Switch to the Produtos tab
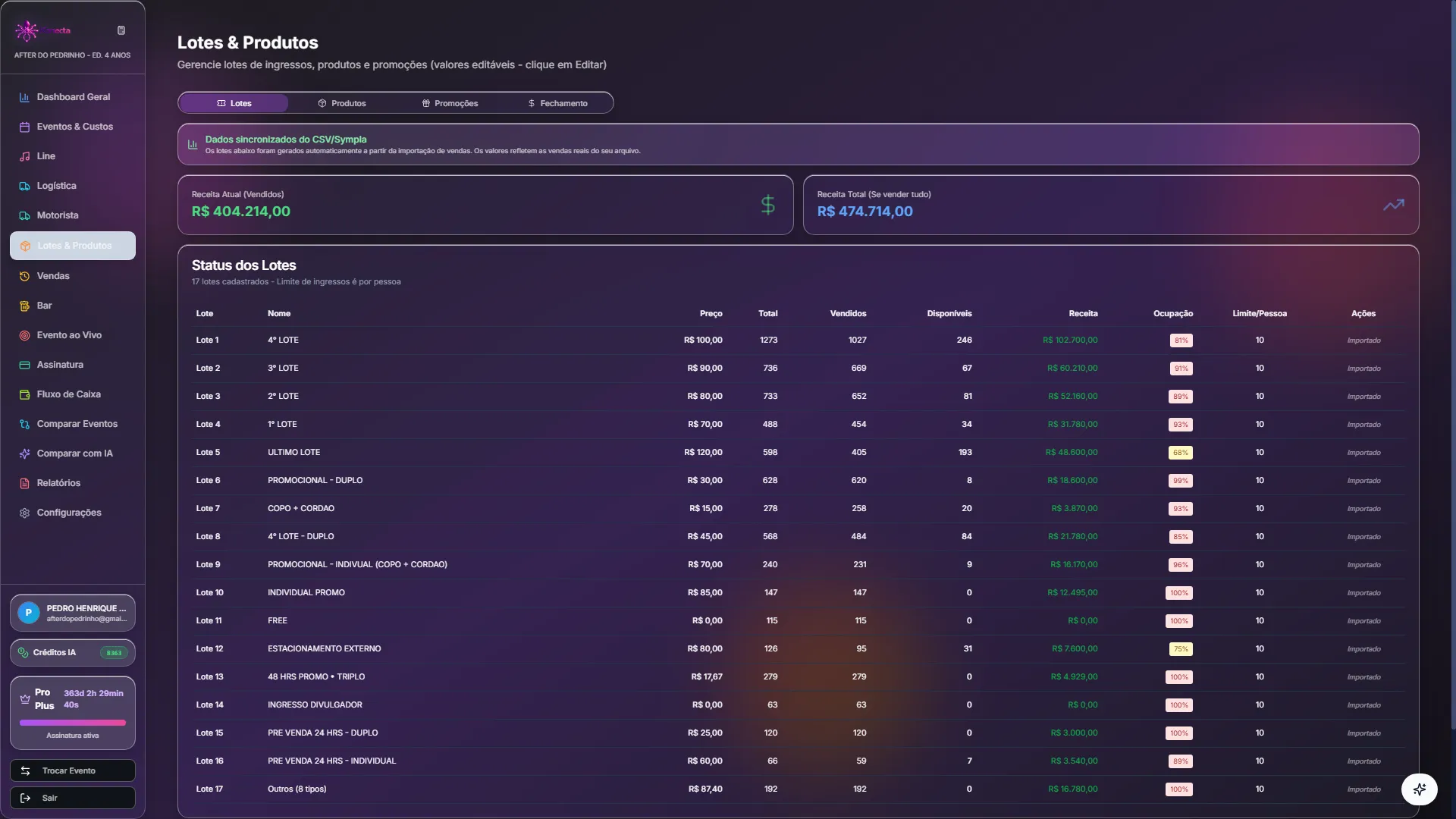This screenshot has height=819, width=1456. coord(341,103)
